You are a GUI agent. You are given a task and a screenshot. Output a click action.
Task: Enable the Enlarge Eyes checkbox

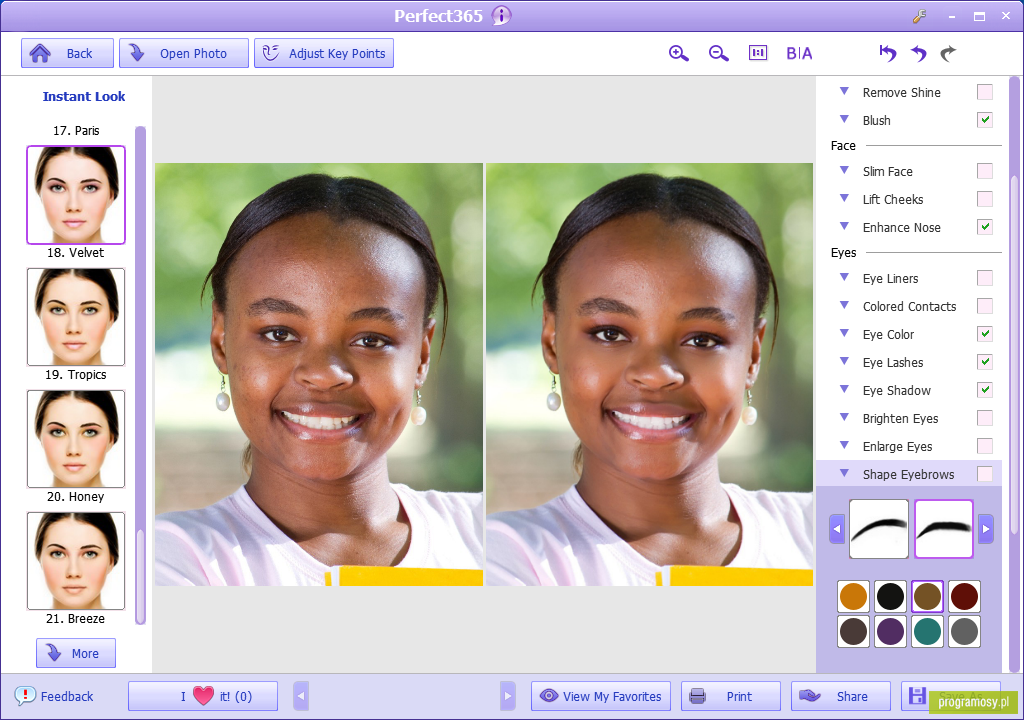click(x=985, y=446)
